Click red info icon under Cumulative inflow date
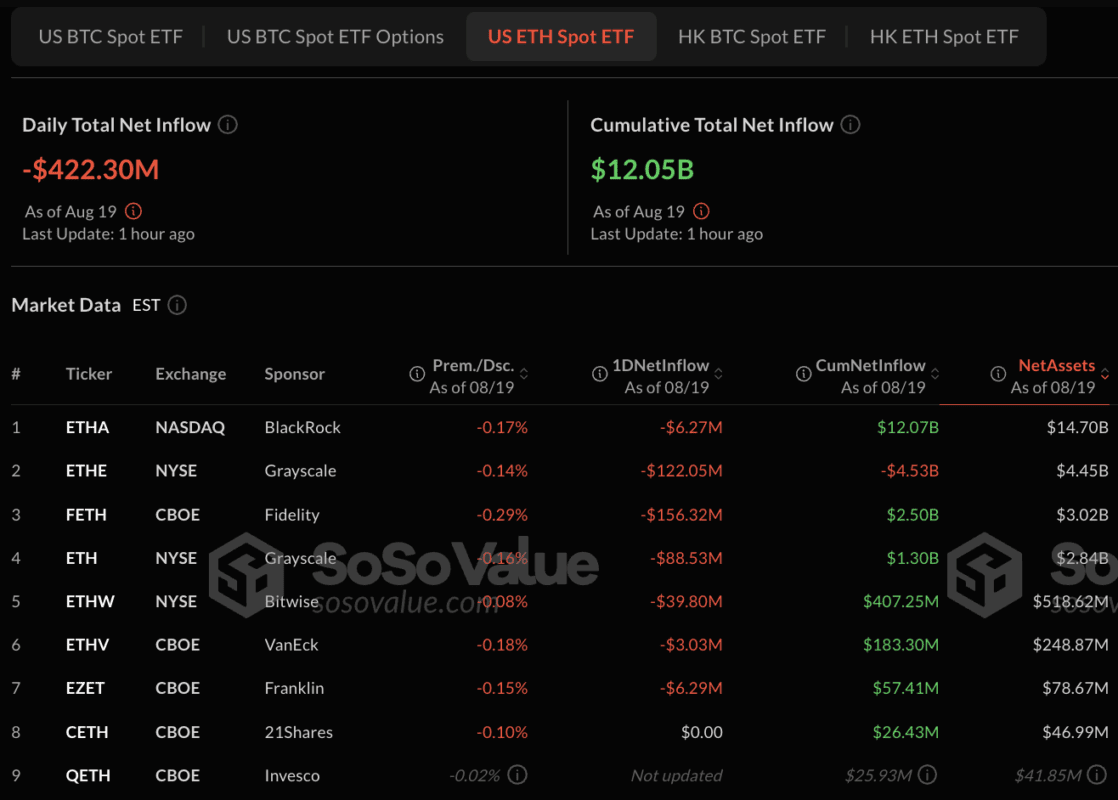 pos(702,211)
